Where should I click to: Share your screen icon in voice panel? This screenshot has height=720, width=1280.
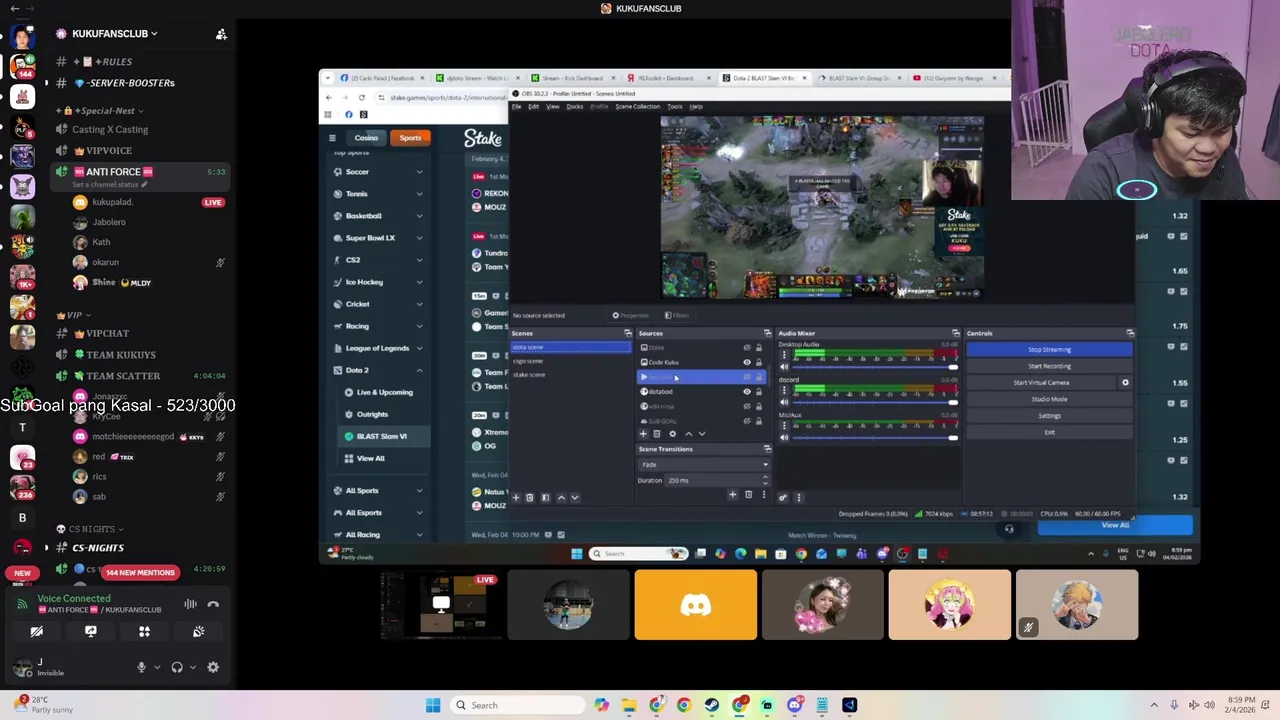[91, 632]
